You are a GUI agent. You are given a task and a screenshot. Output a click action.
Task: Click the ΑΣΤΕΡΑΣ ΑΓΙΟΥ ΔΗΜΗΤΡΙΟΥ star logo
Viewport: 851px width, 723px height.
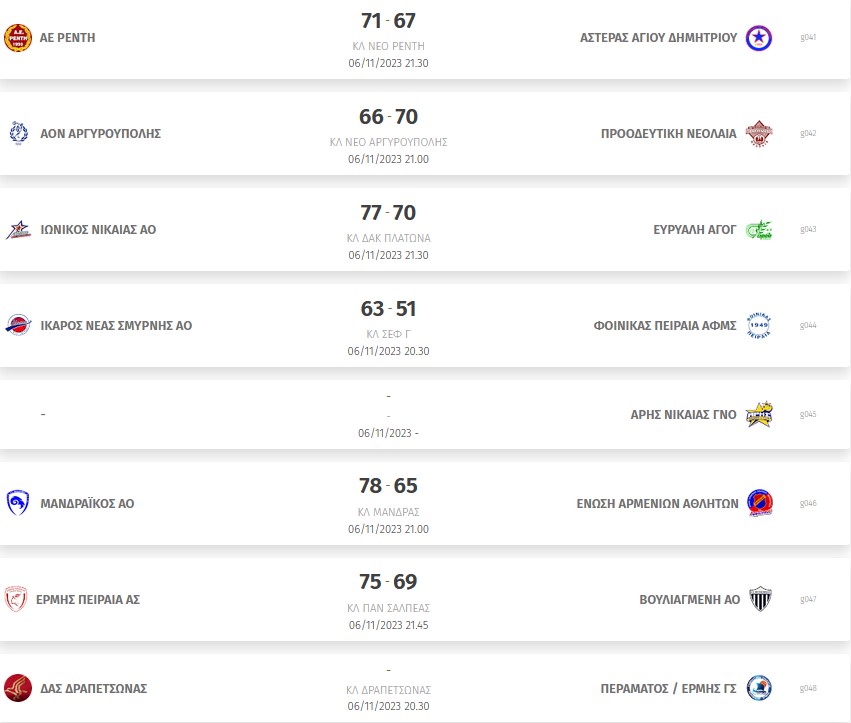(759, 38)
